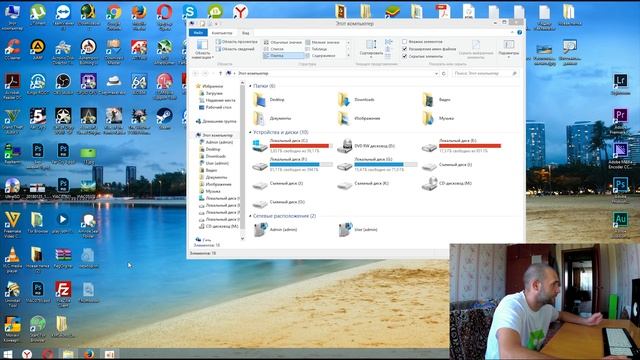Expand the address bar history dropdown

tap(436, 73)
